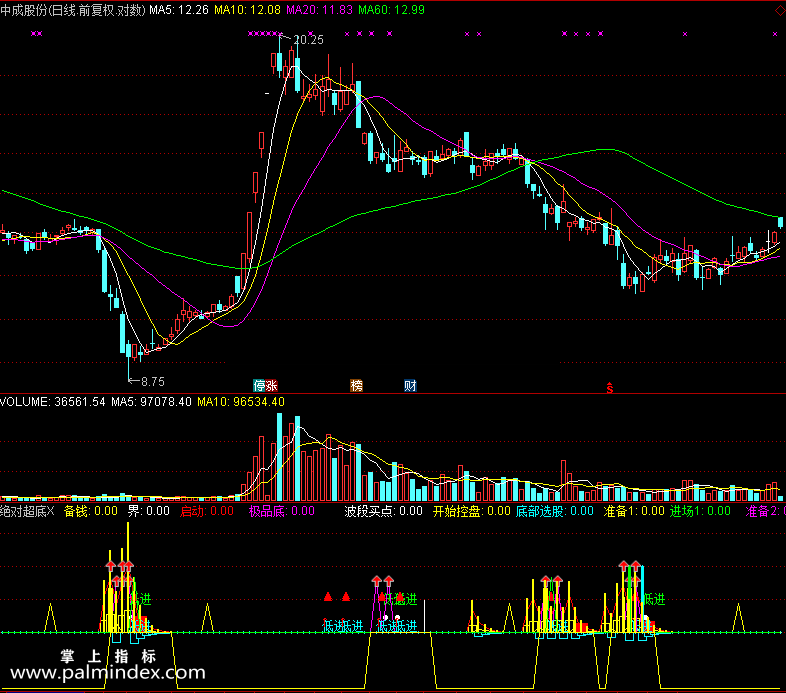This screenshot has width=786, height=693.
Task: Click the 8.75 low price annotation
Action: point(153,382)
